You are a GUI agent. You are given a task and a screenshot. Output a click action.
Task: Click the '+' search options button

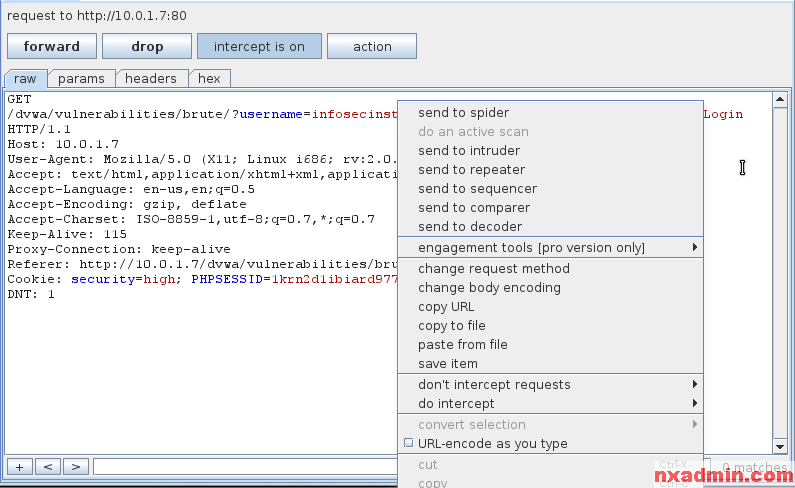20,467
